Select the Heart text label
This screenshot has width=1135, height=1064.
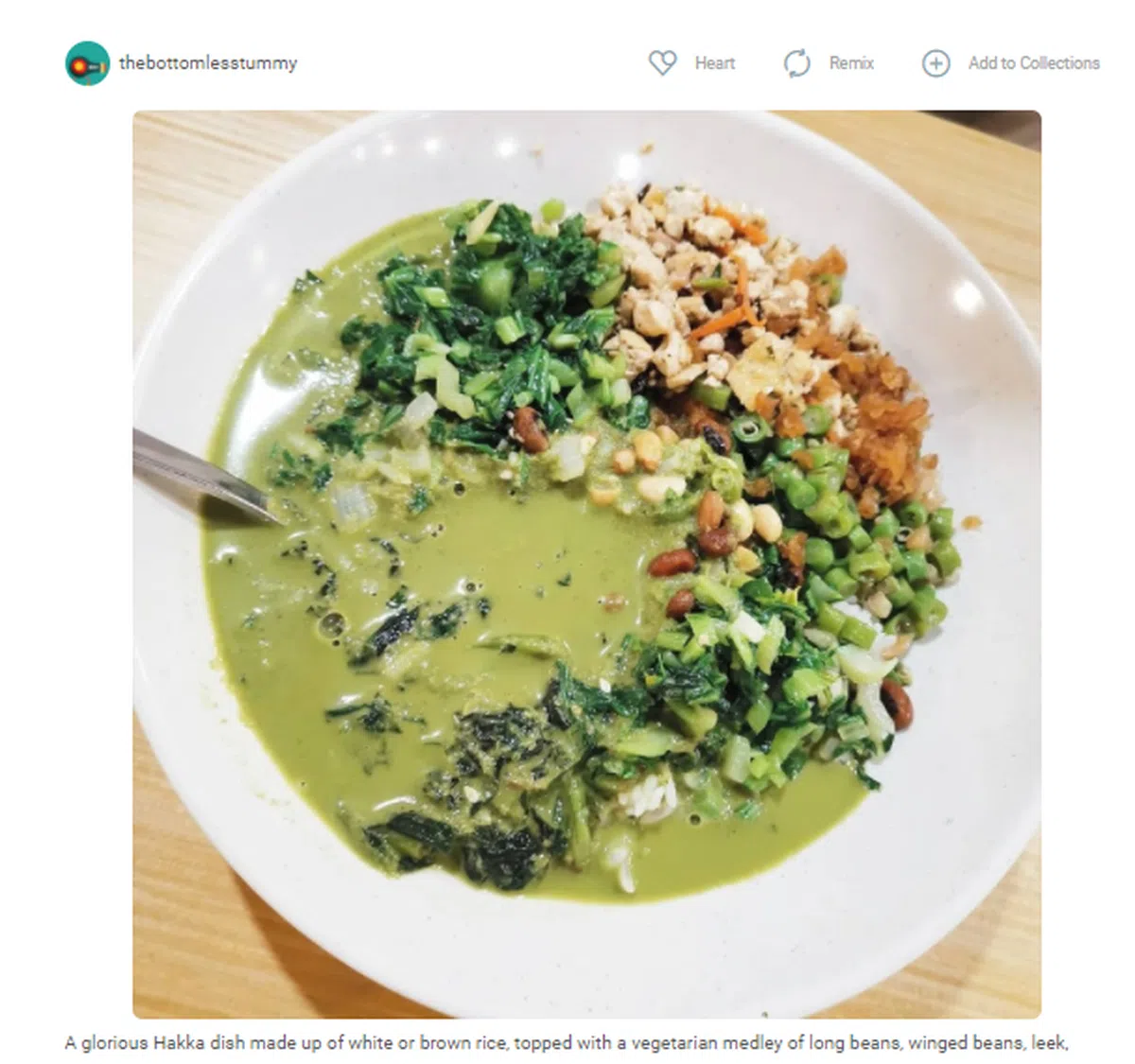coord(715,63)
